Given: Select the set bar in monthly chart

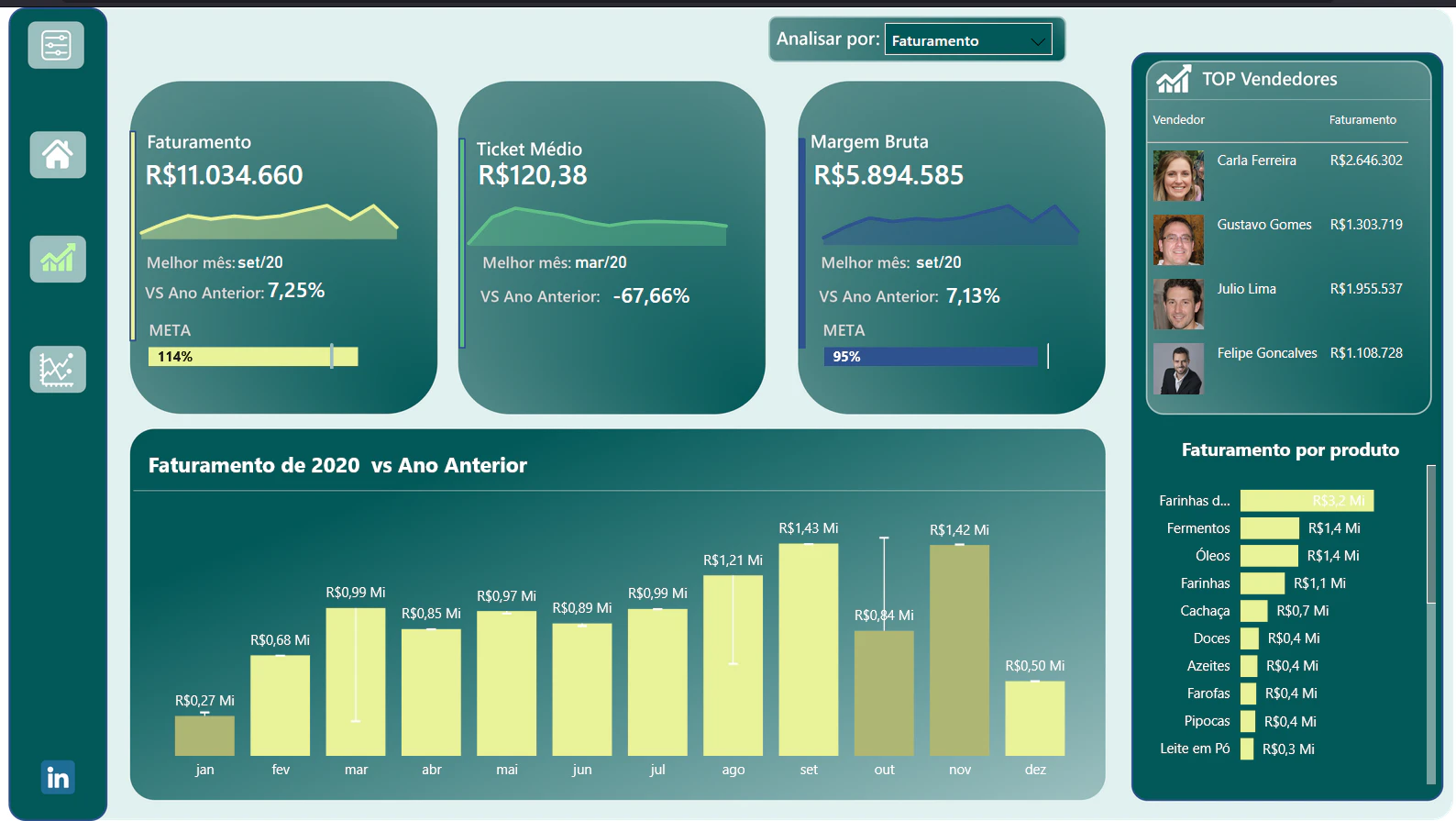Looking at the screenshot, I should click(809, 649).
